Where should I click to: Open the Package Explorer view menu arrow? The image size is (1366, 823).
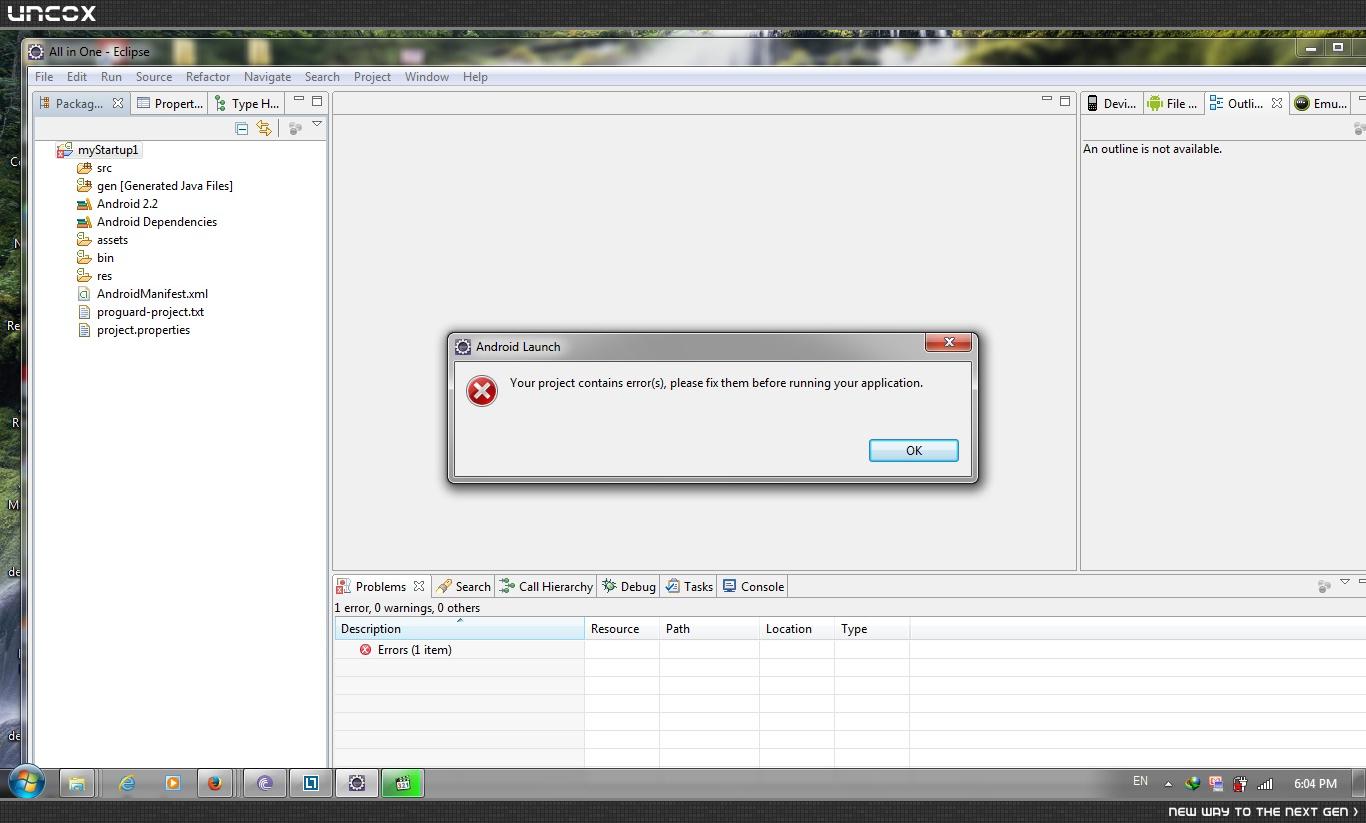click(x=317, y=125)
